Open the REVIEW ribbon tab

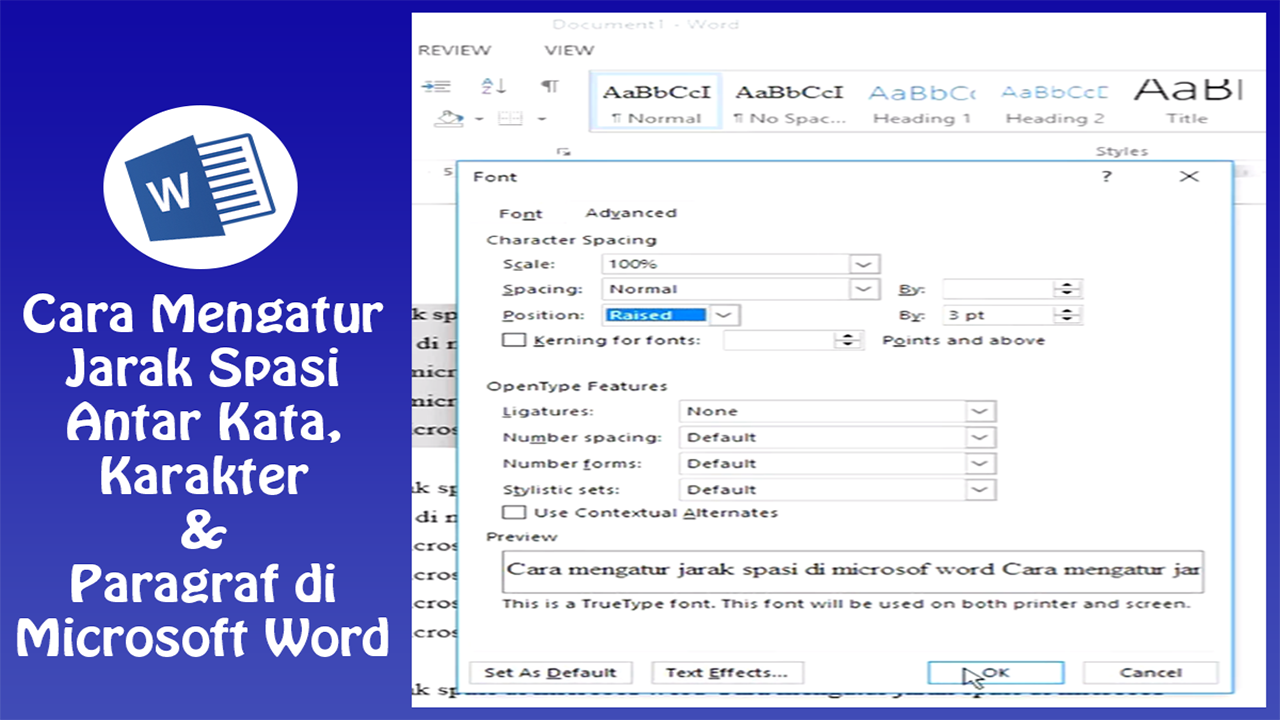454,50
